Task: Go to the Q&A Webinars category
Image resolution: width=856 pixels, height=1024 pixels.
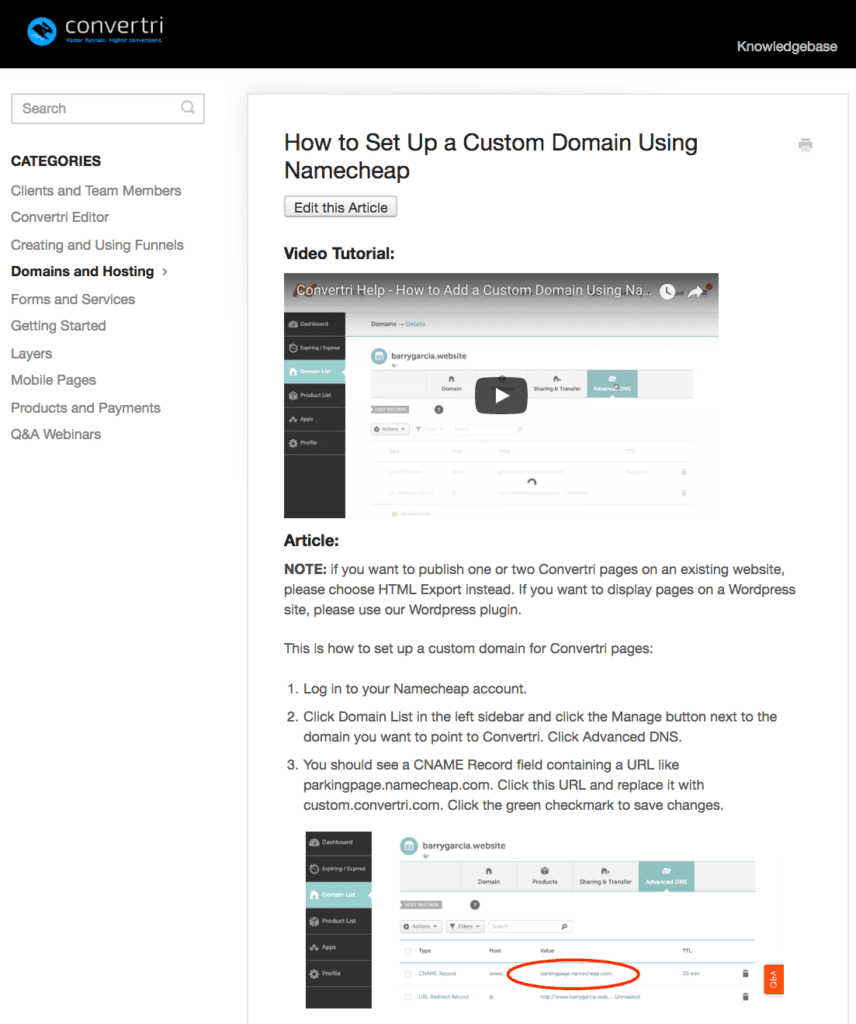Action: [x=56, y=434]
